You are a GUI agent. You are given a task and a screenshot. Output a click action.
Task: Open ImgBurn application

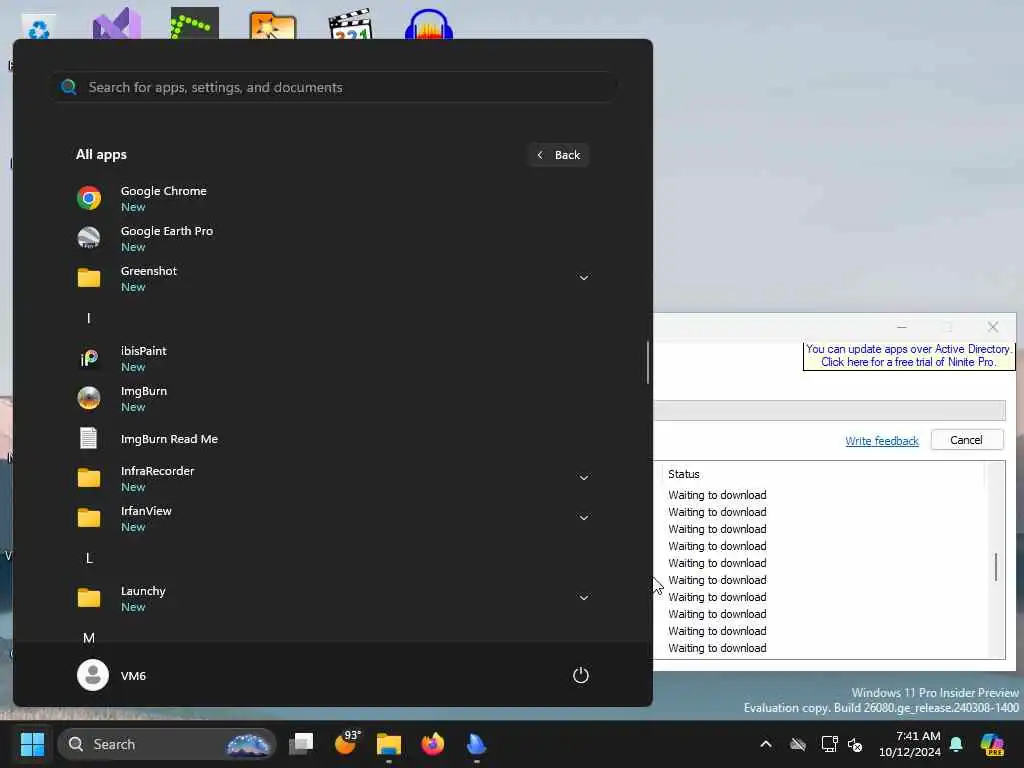pos(333,398)
